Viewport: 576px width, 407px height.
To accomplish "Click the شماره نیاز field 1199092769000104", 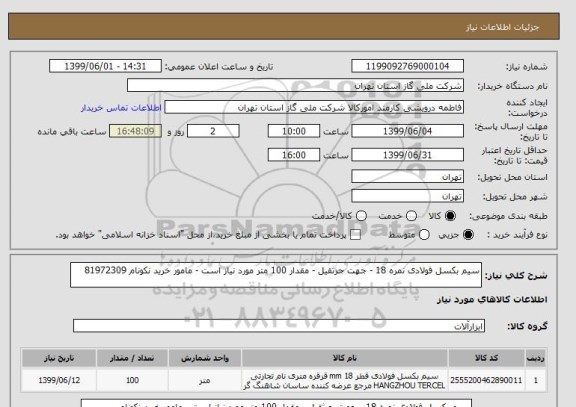I will [407, 66].
